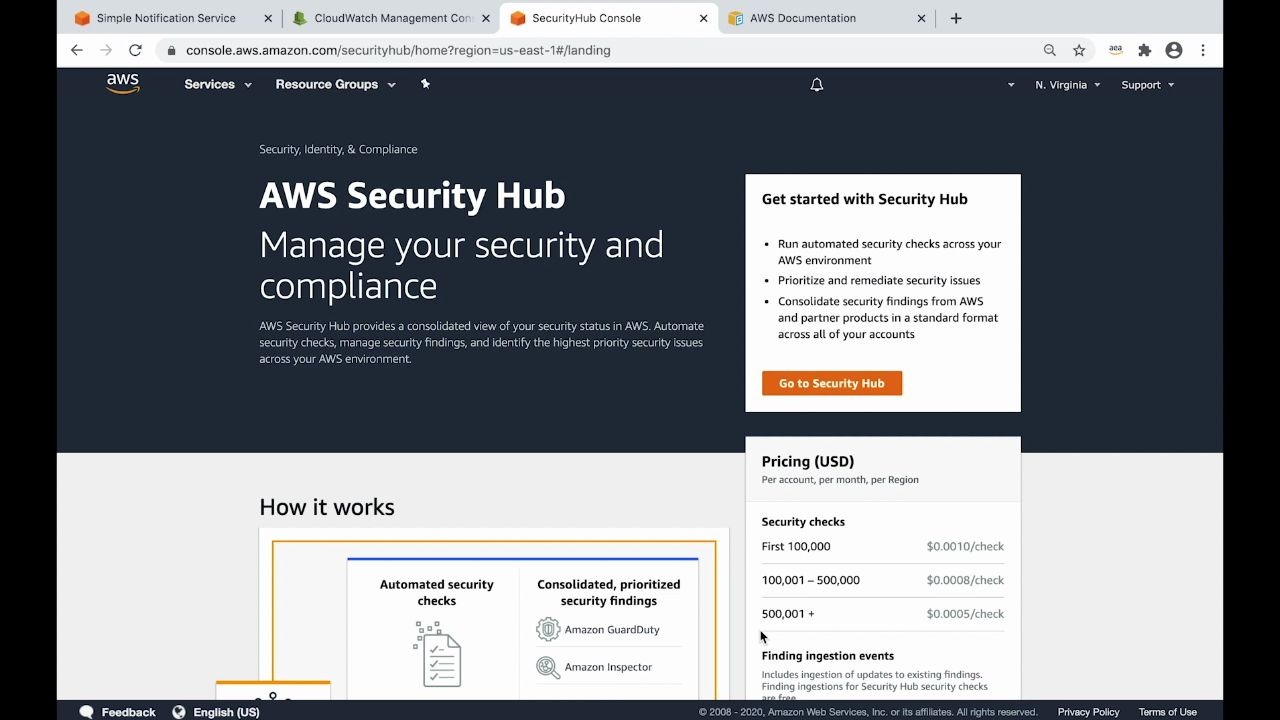Click the Amazon GuardDuty icon

click(x=548, y=629)
